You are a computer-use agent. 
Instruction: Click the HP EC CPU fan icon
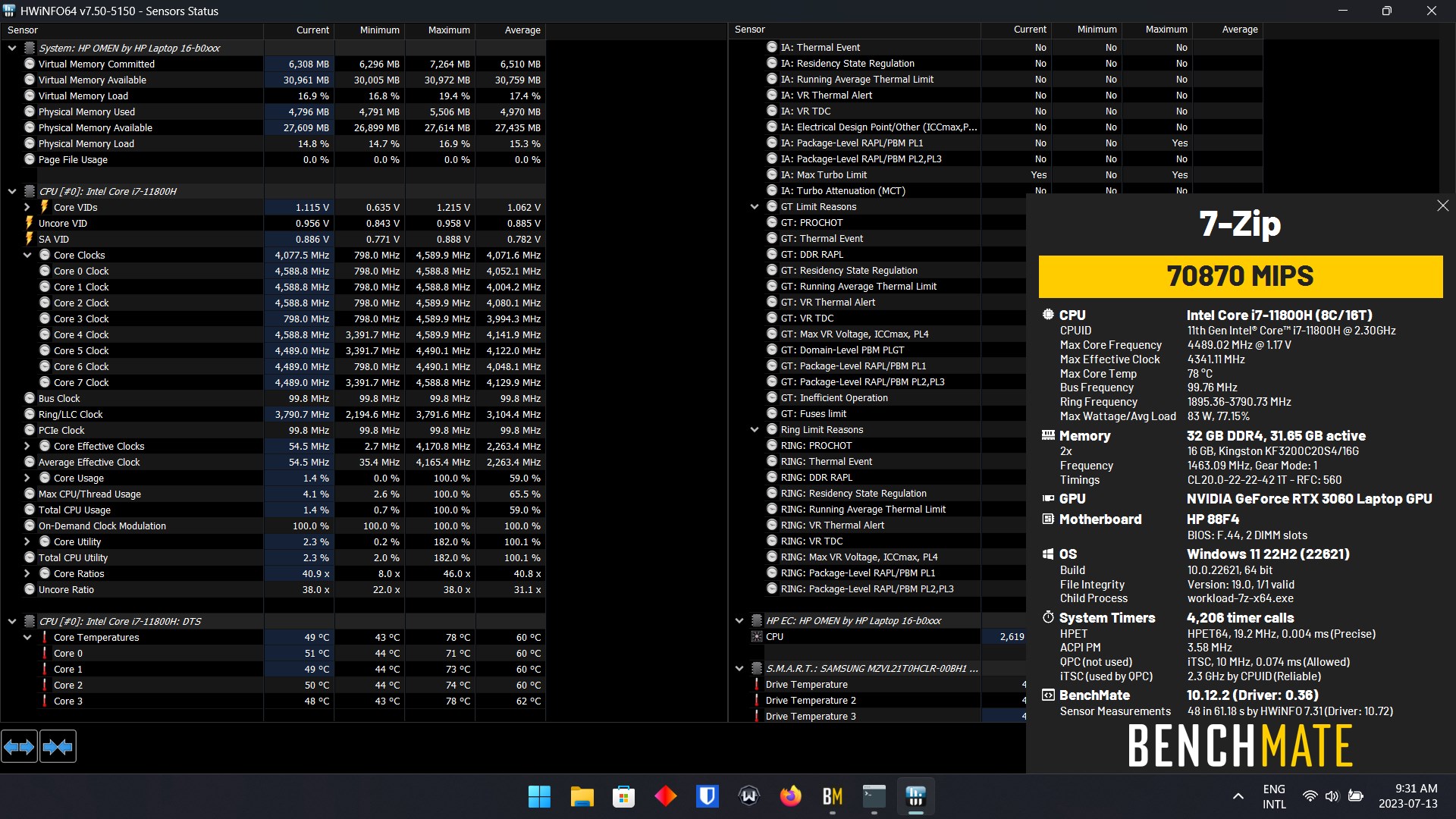[756, 636]
